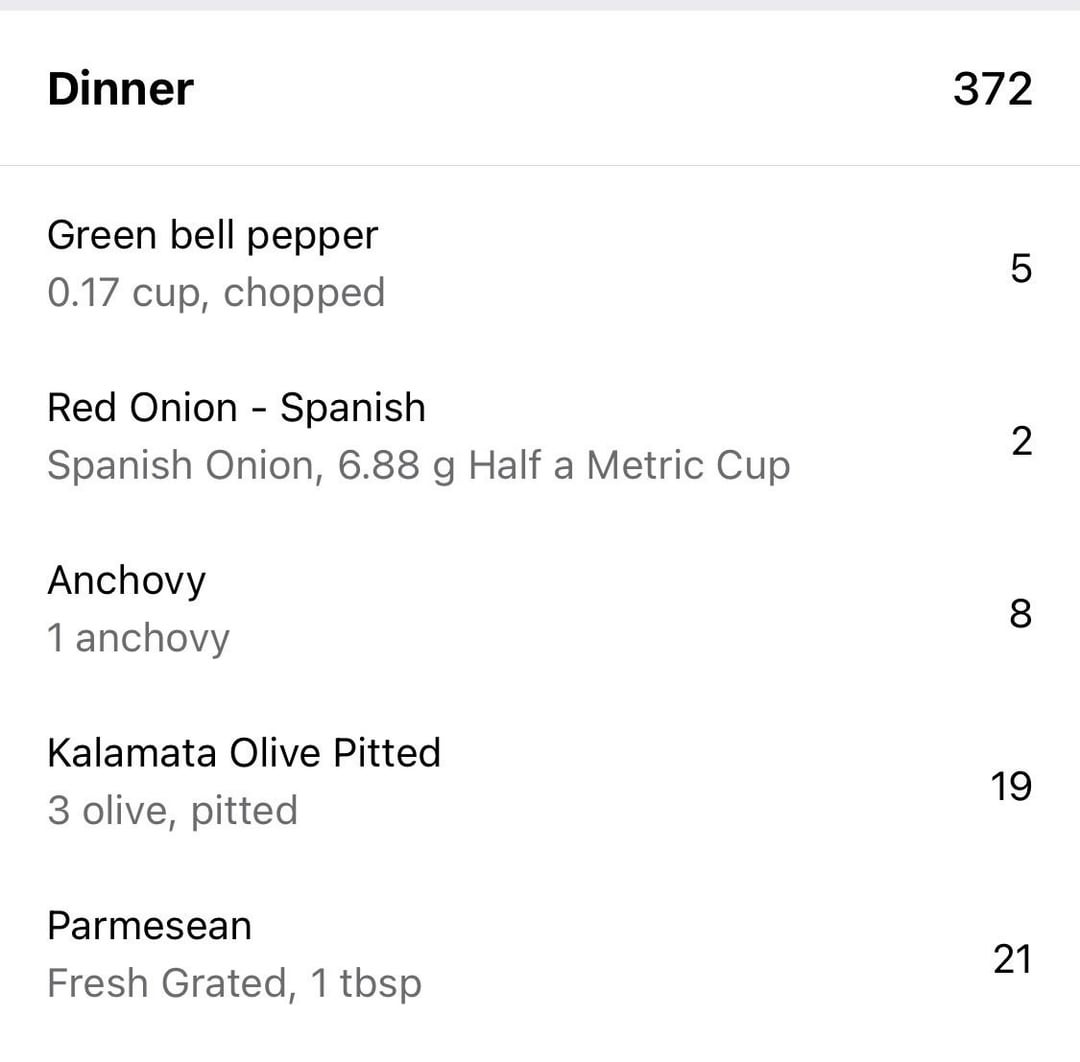The image size is (1080, 1062).
Task: Tap the 8 calorie value for anchovy
Action: click(x=1021, y=614)
